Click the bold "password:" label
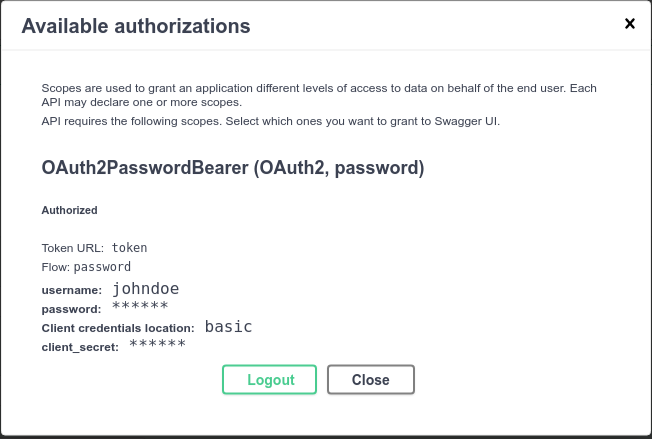Image resolution: width=652 pixels, height=439 pixels. click(x=71, y=309)
